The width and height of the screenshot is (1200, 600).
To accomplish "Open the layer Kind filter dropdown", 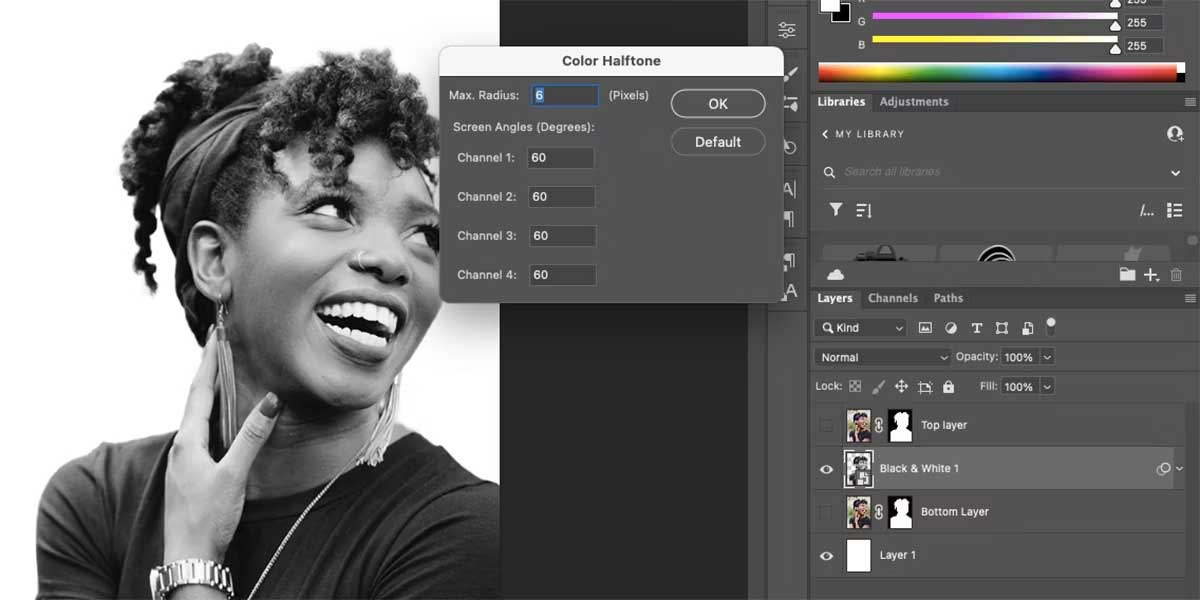I will 861,328.
